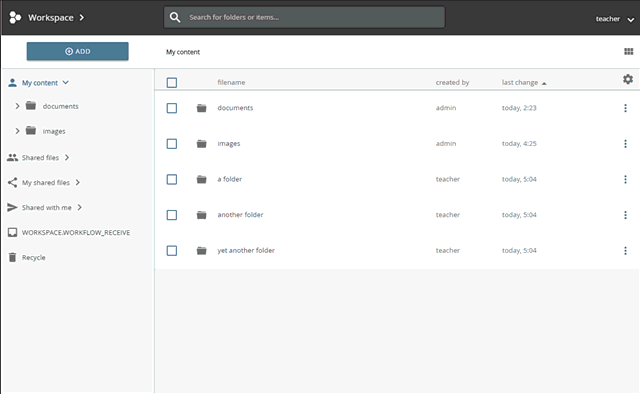
Task: Toggle sort arrow next to last change
Action: click(x=544, y=83)
